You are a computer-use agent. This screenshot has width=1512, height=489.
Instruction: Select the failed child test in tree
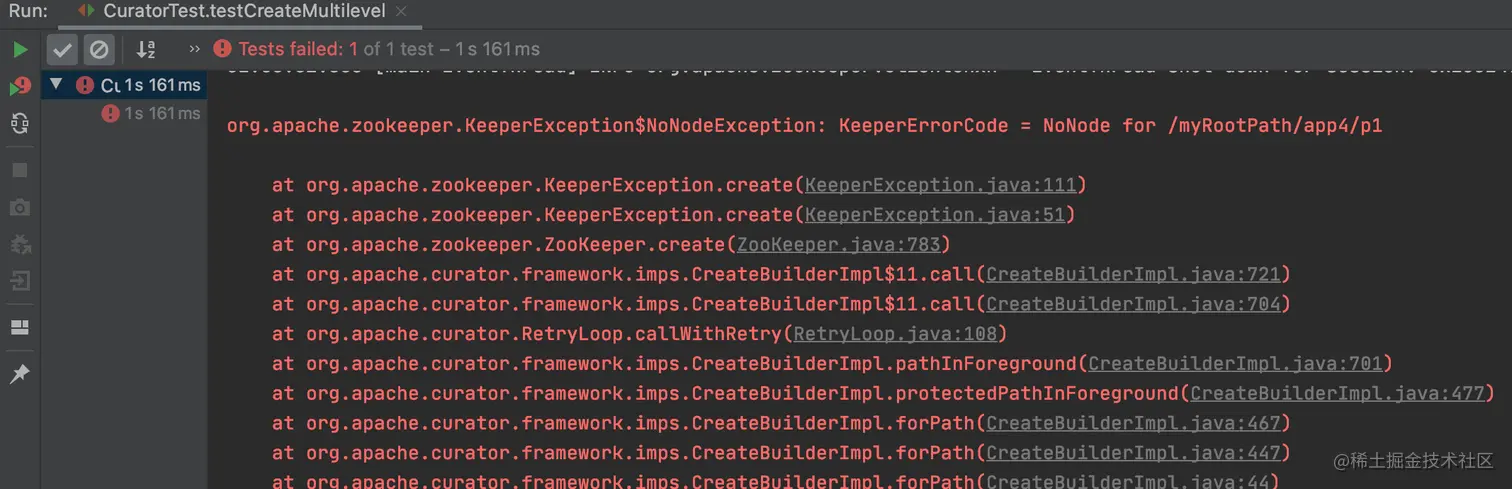click(x=150, y=114)
